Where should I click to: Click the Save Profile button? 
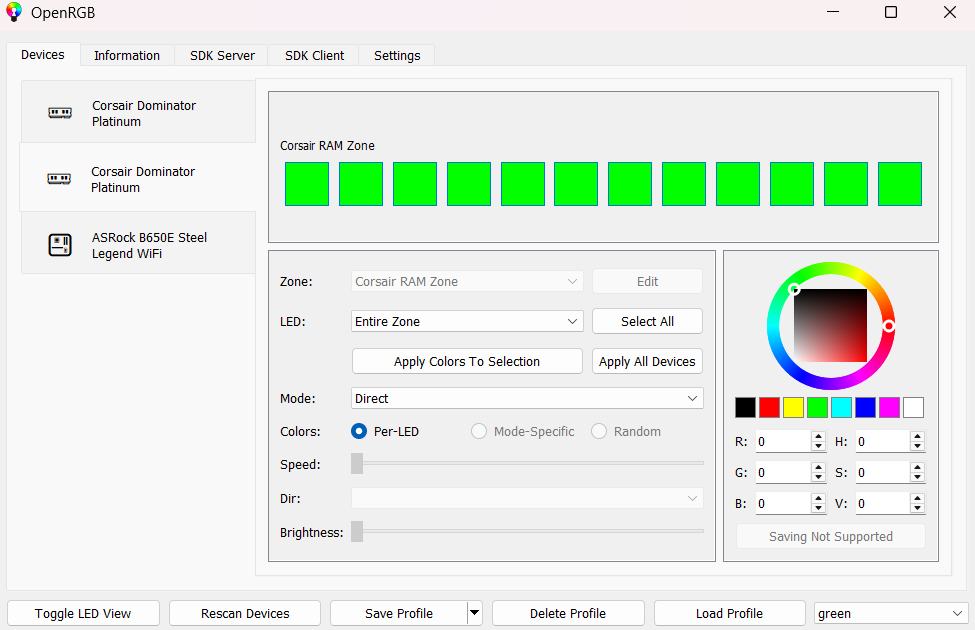coord(399,613)
